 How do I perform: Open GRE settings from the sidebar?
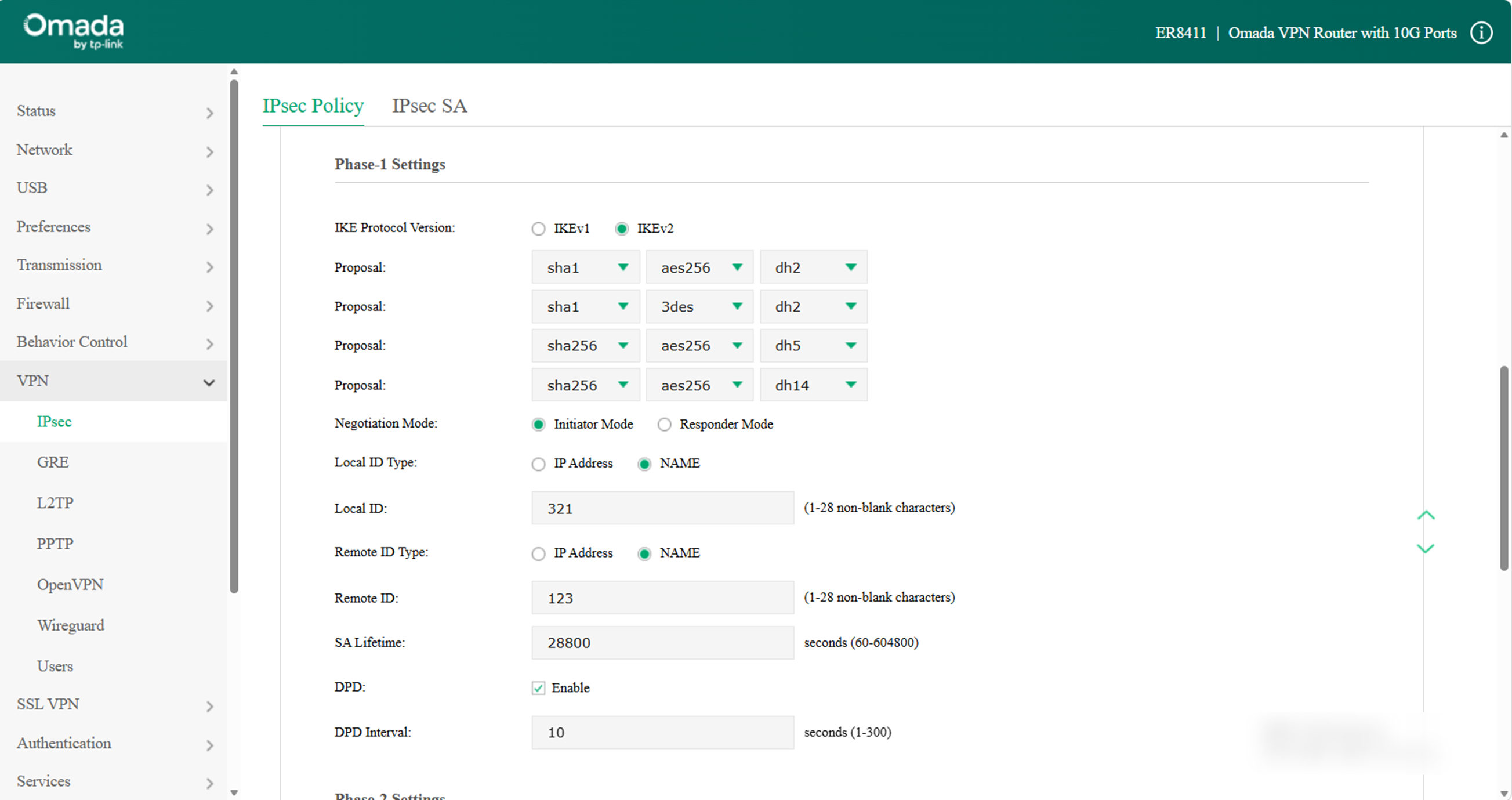(x=52, y=462)
